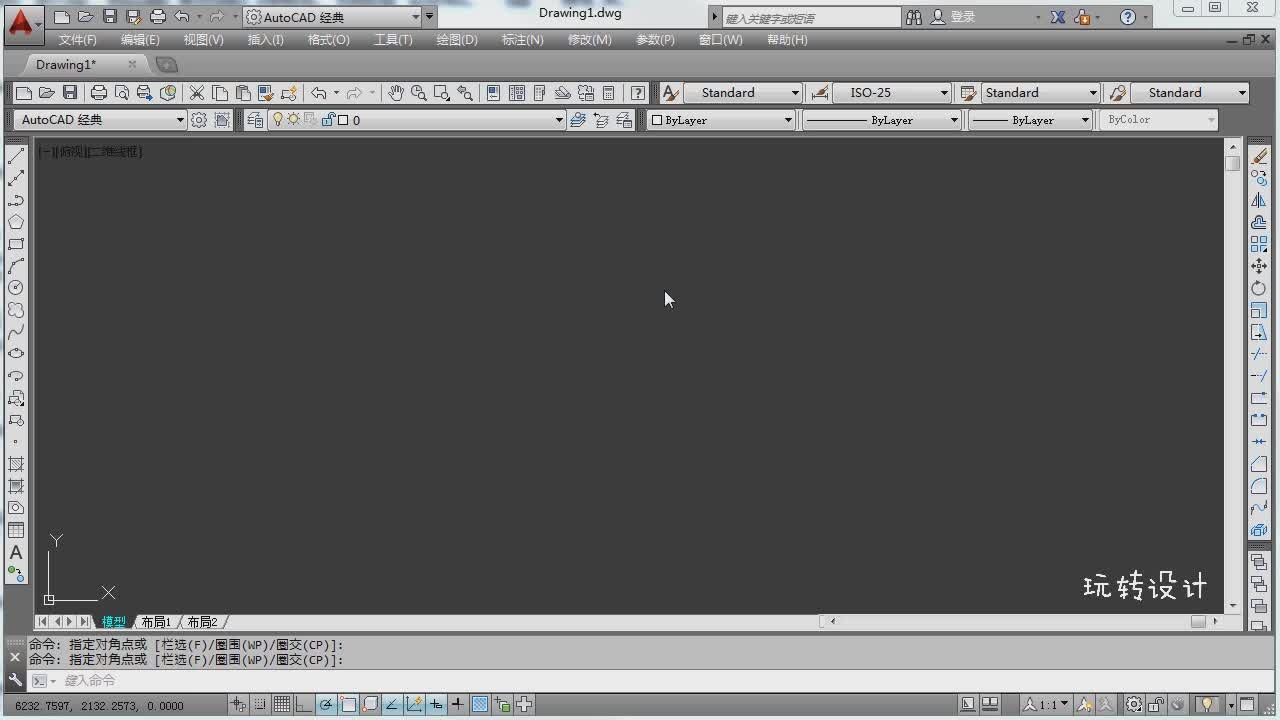Select the Line draw tool
Viewport: 1280px width, 720px height.
(16, 156)
